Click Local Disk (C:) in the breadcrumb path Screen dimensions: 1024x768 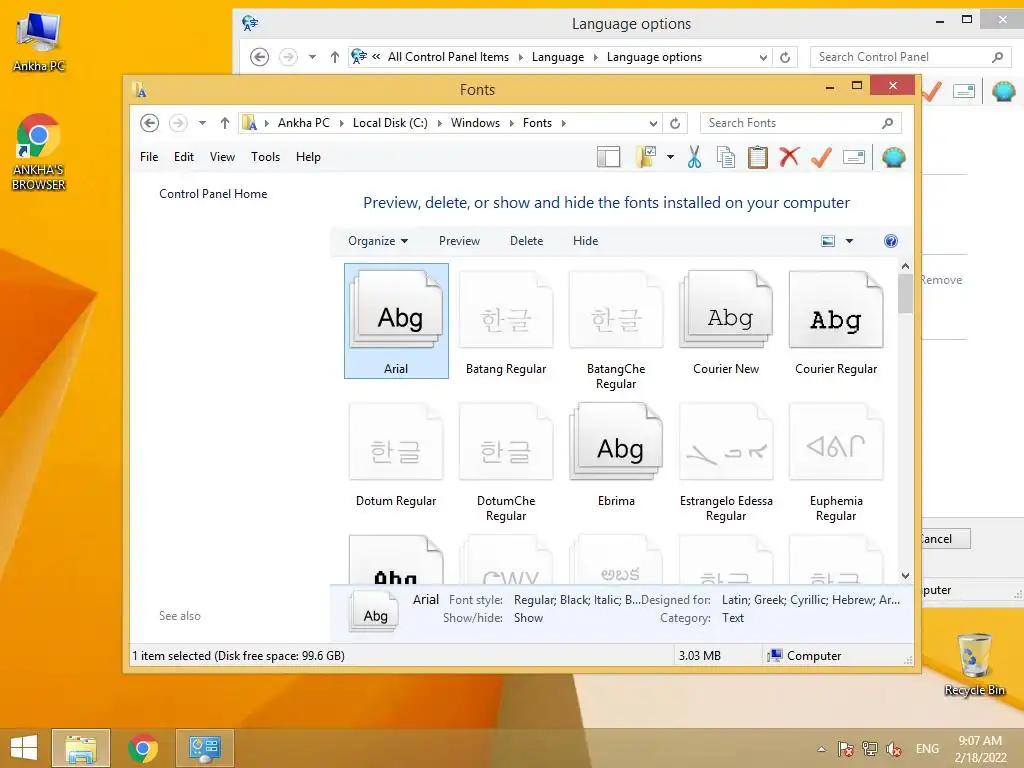point(390,123)
